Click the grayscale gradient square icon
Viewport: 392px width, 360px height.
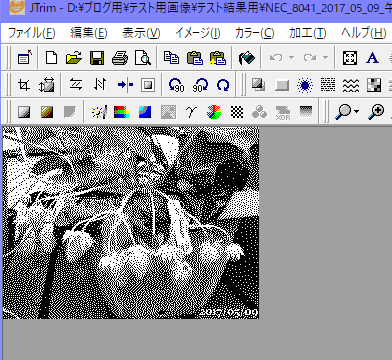click(x=24, y=112)
